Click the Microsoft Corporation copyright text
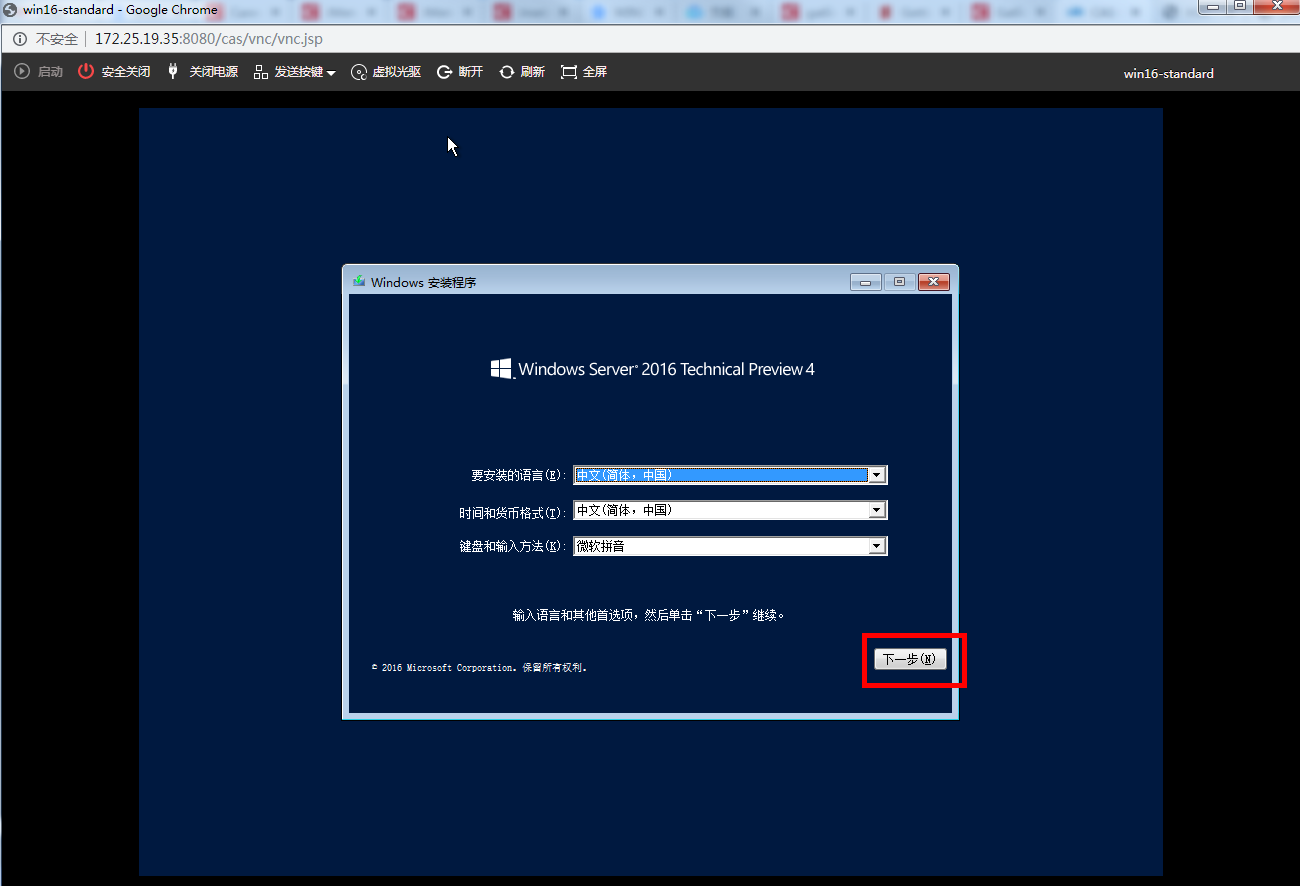The height and width of the screenshot is (886, 1300). (x=479, y=667)
